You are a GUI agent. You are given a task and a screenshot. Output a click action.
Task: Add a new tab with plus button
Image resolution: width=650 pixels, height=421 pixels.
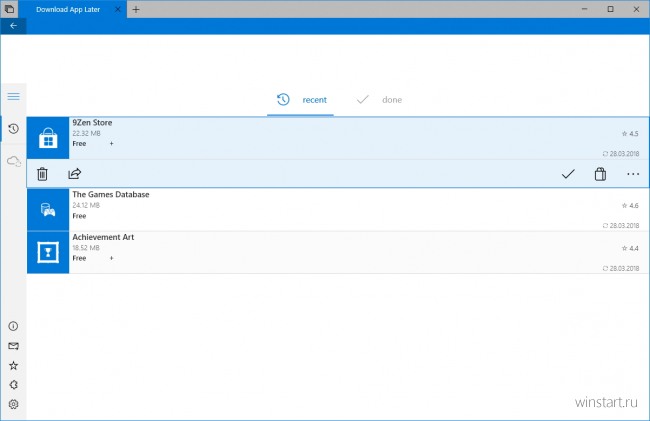point(136,9)
